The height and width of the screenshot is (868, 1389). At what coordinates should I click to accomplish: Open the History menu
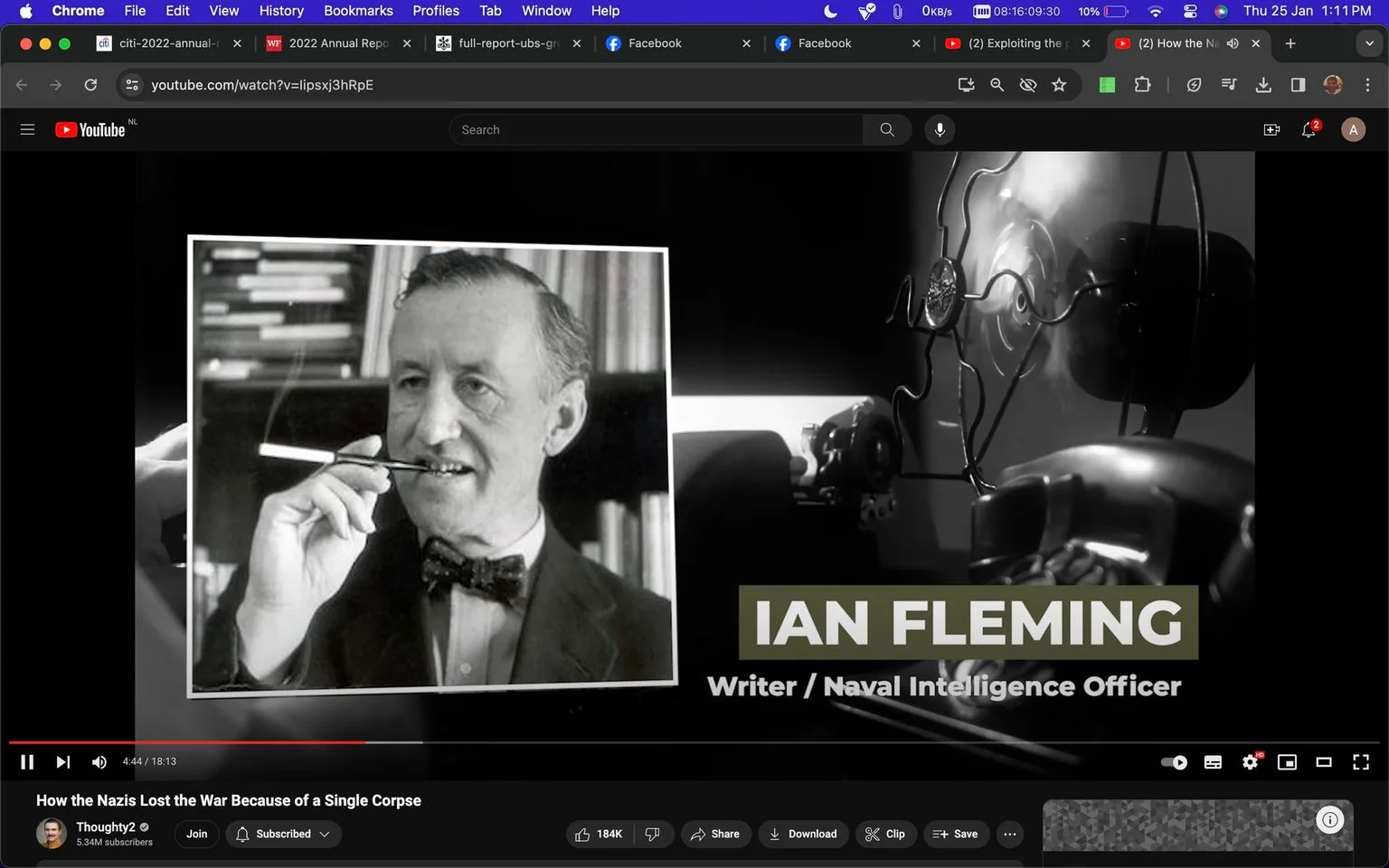pos(281,11)
